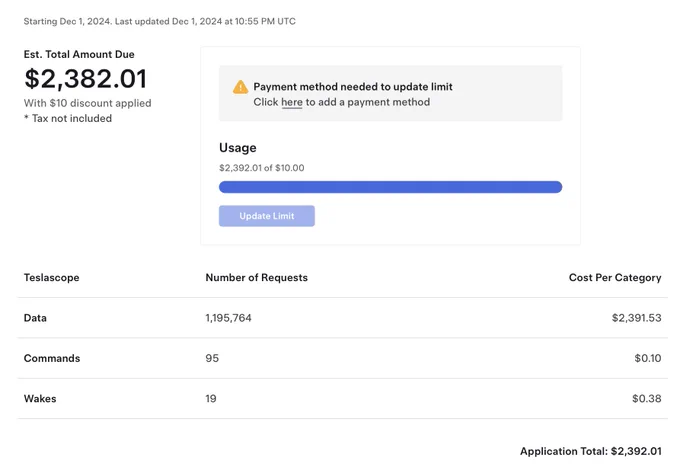680x467 pixels.
Task: Click the 'With $10 discount applied' note
Action: click(88, 103)
